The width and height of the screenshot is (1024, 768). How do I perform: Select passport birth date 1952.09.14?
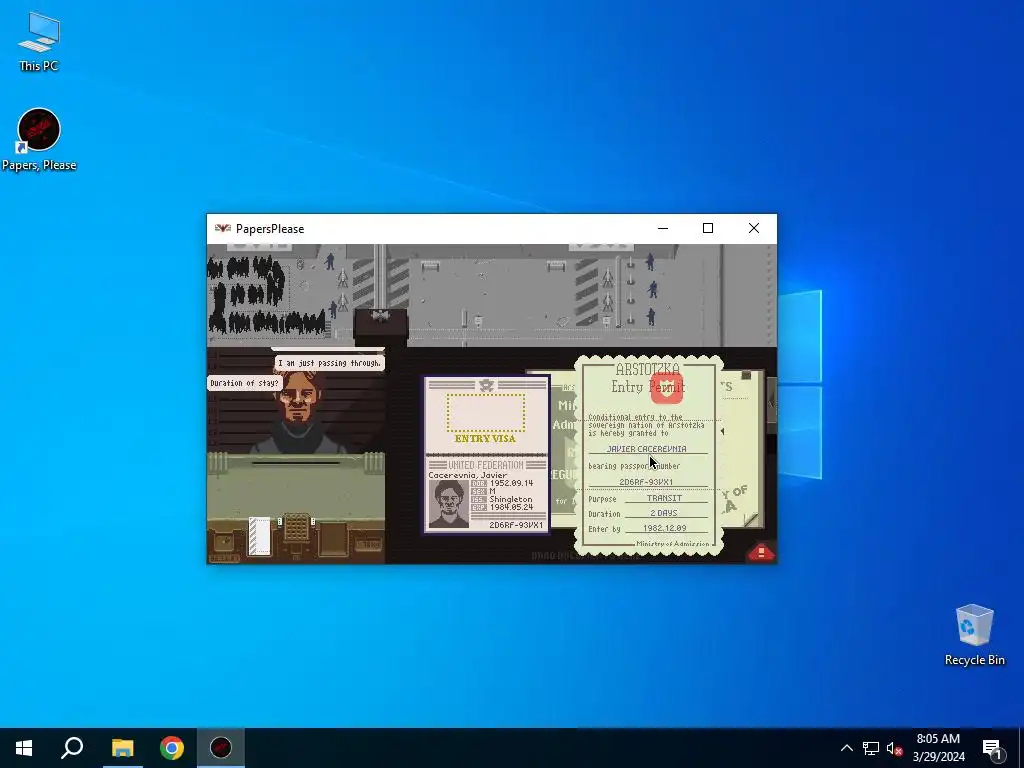pos(511,483)
